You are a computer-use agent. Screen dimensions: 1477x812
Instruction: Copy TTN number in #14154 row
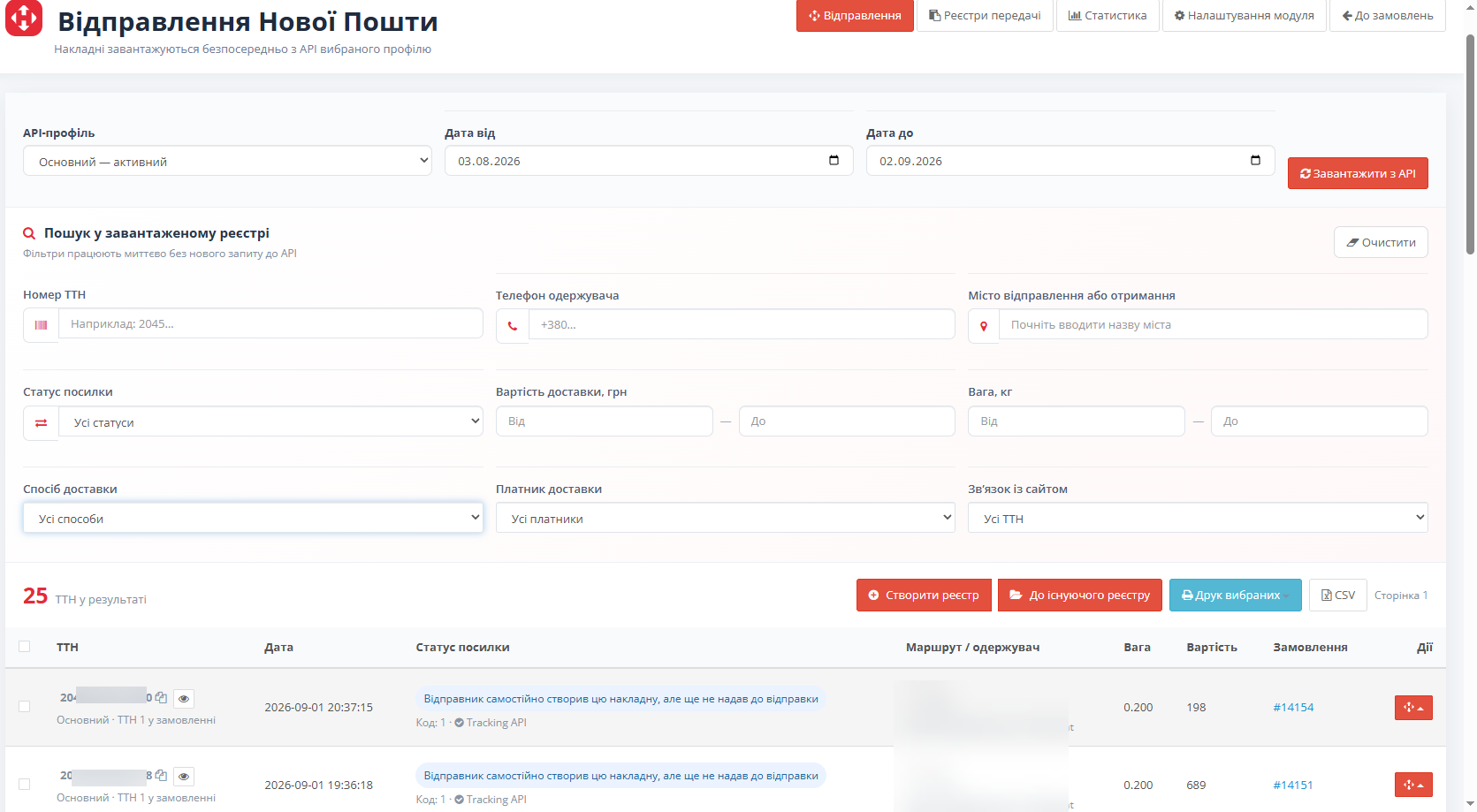point(161,698)
